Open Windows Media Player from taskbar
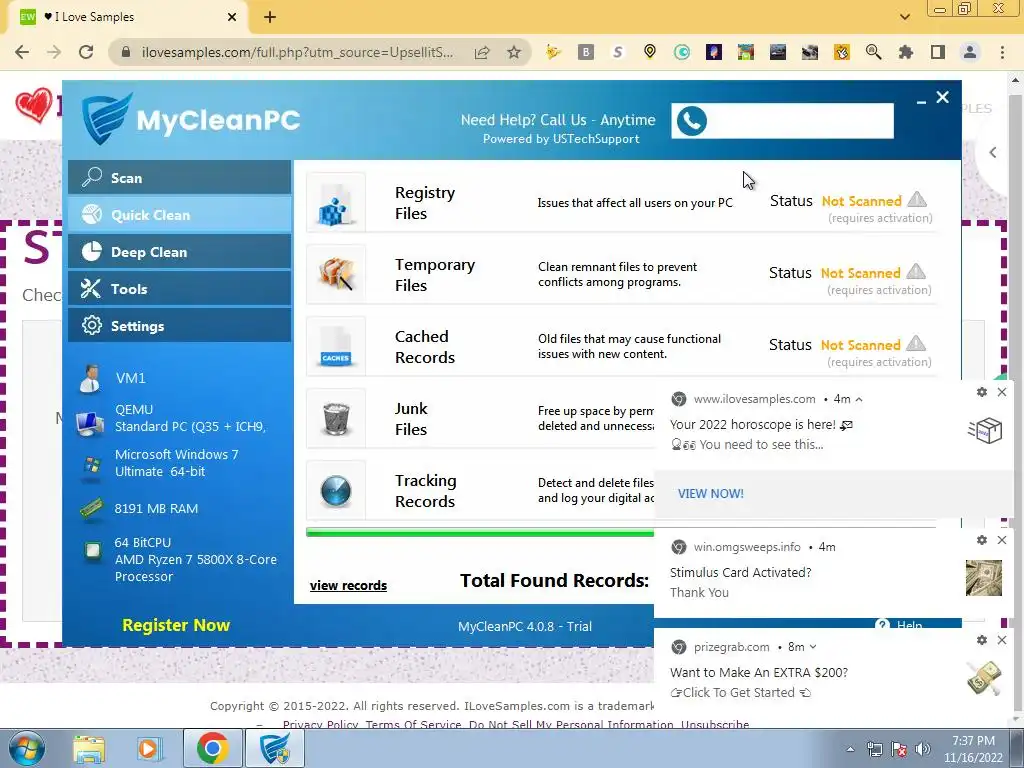The height and width of the screenshot is (768, 1024). tap(148, 748)
